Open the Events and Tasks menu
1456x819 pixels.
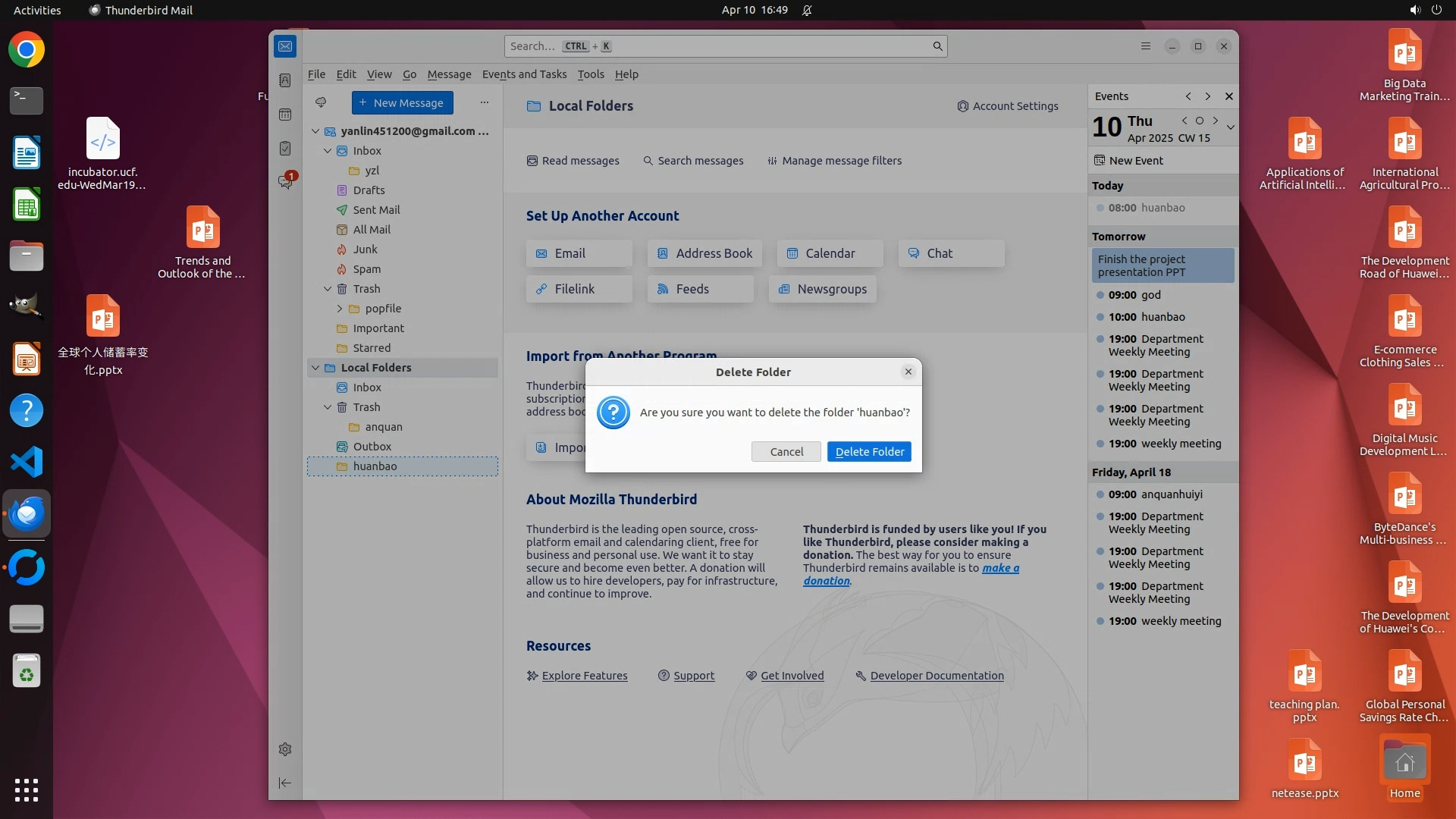pos(524,74)
